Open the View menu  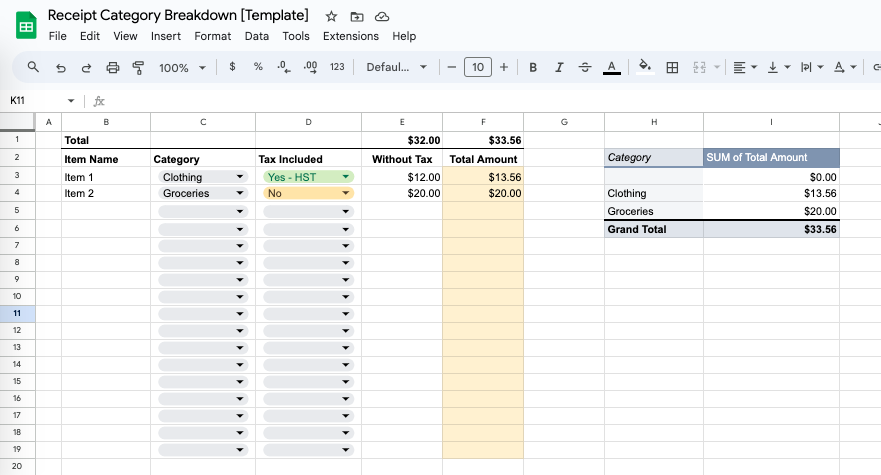pos(125,36)
